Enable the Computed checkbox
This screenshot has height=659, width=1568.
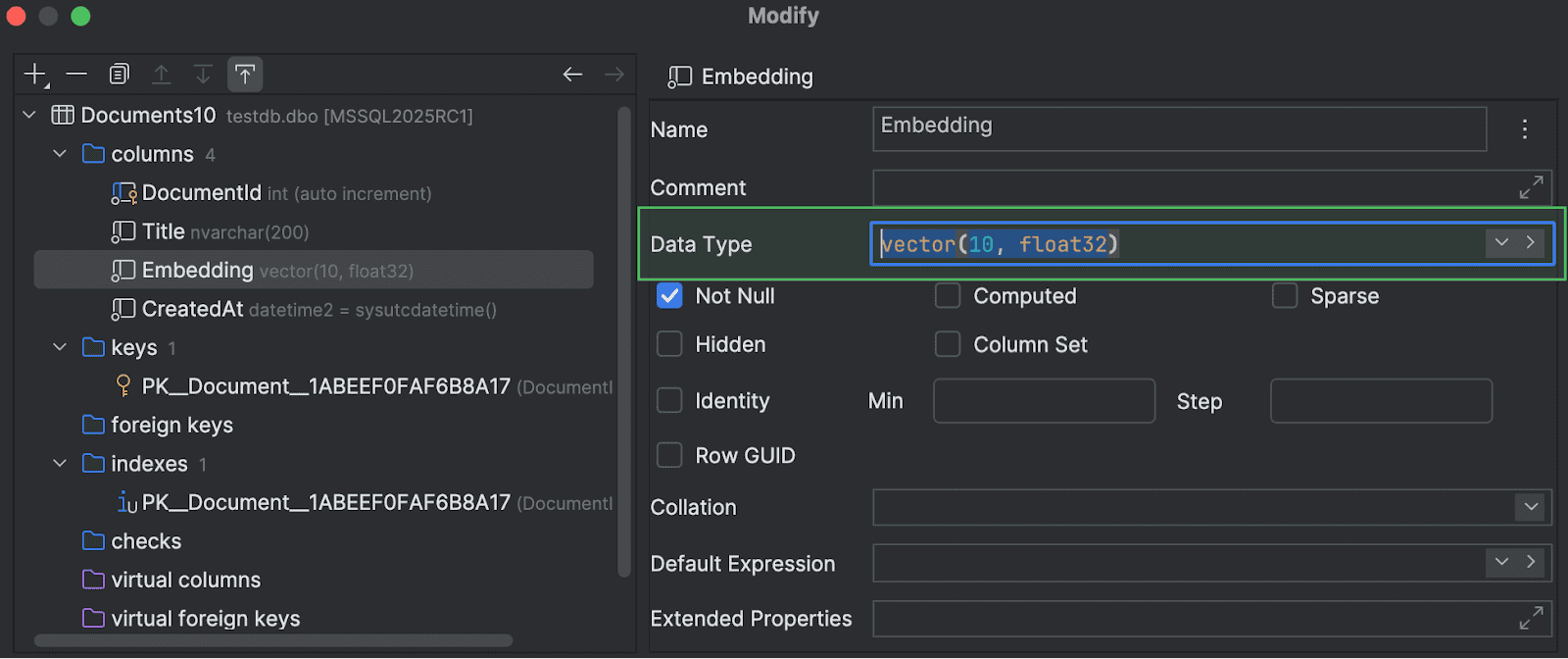[x=948, y=296]
